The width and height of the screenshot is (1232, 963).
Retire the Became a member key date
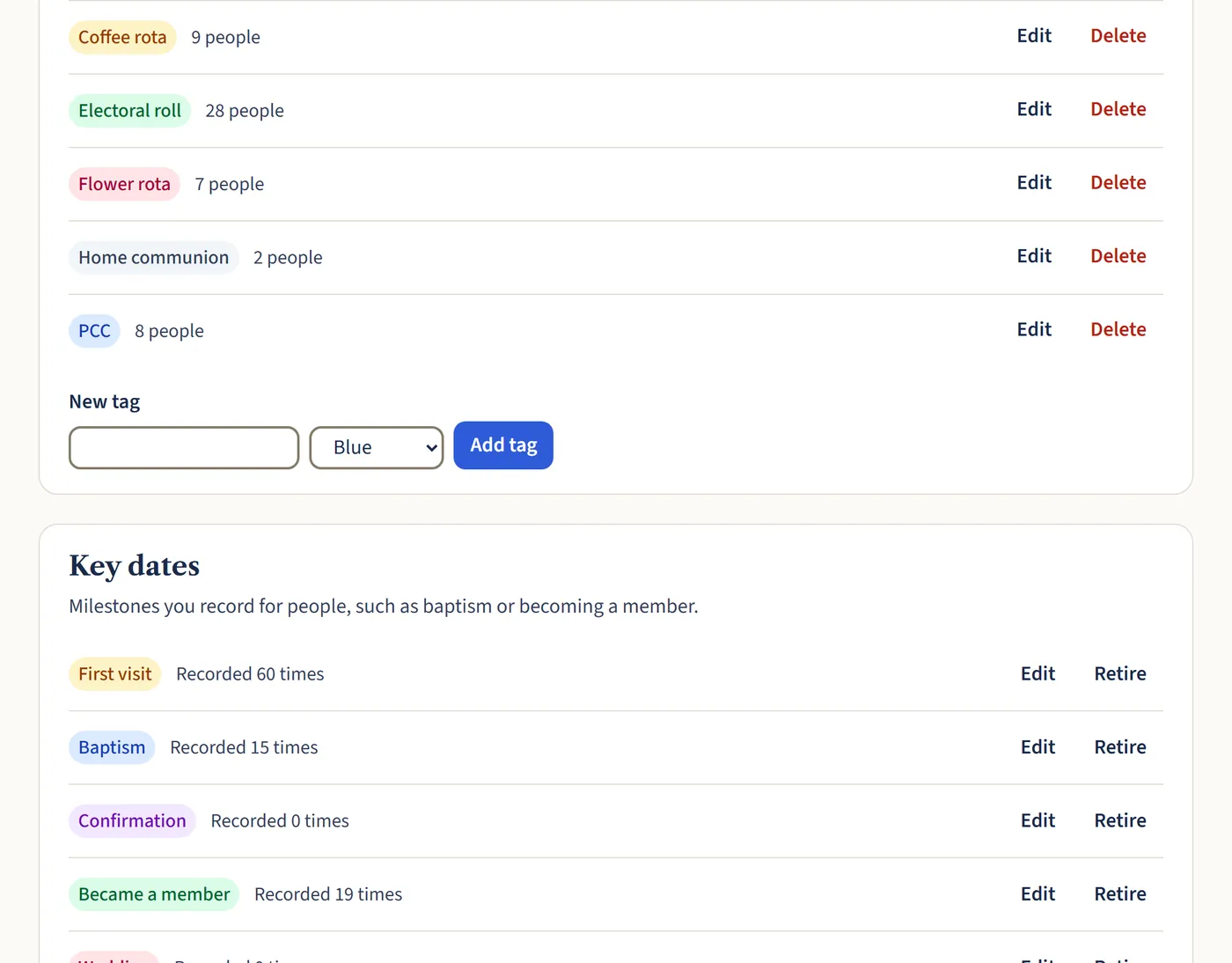(x=1120, y=894)
